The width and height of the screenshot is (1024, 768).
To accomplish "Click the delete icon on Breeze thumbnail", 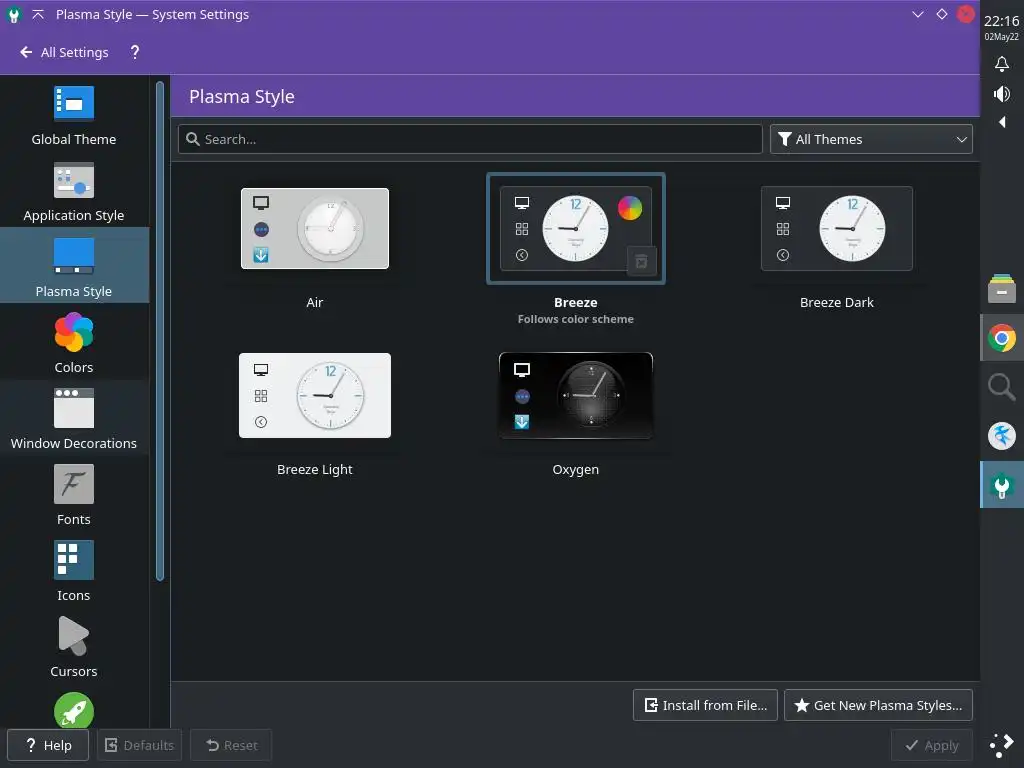I will [x=641, y=261].
